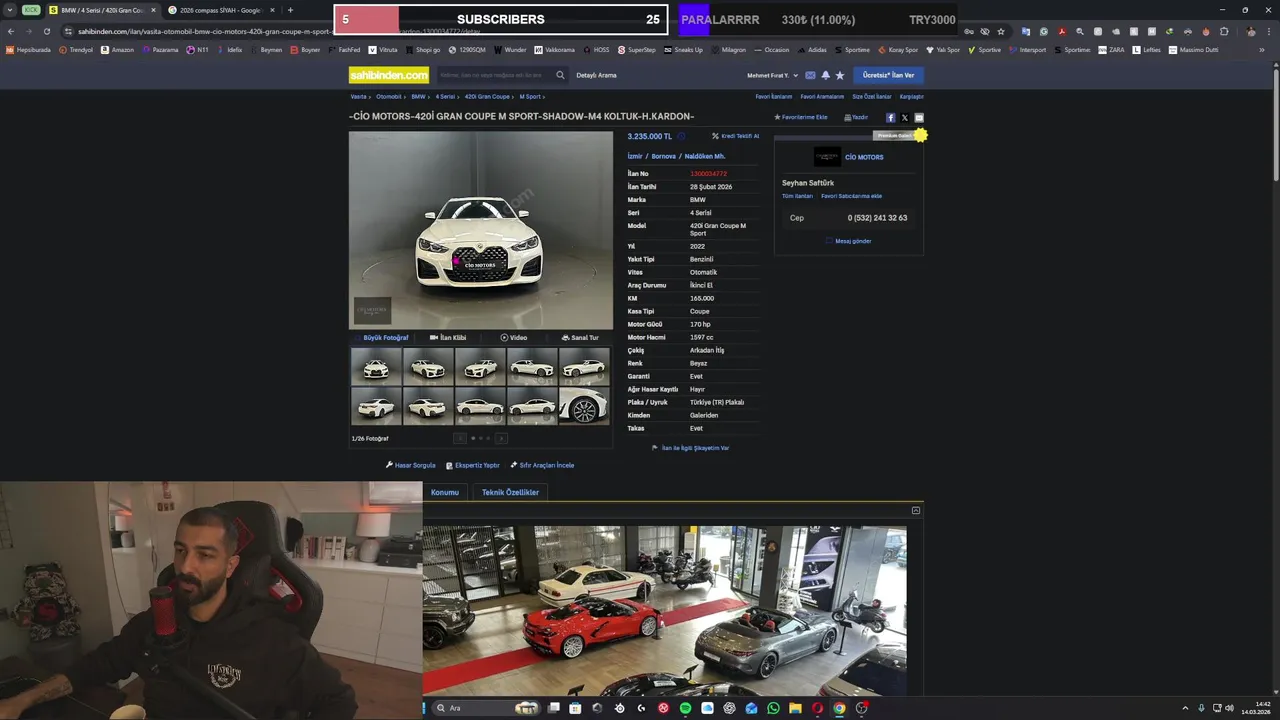Click the search magnifier icon in site header
1280x720 pixels.
(560, 75)
